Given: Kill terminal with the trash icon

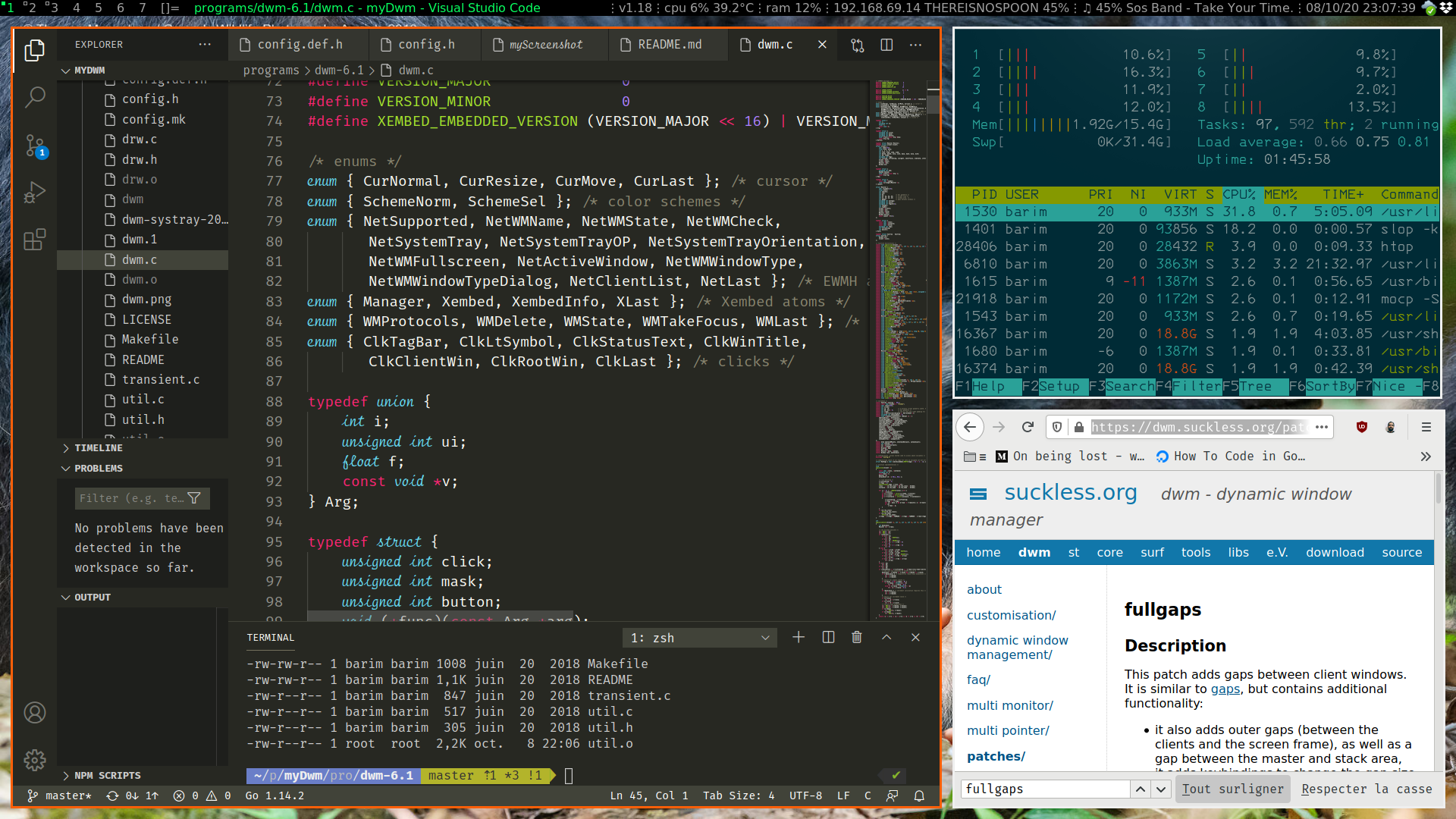Looking at the screenshot, I should point(857,638).
